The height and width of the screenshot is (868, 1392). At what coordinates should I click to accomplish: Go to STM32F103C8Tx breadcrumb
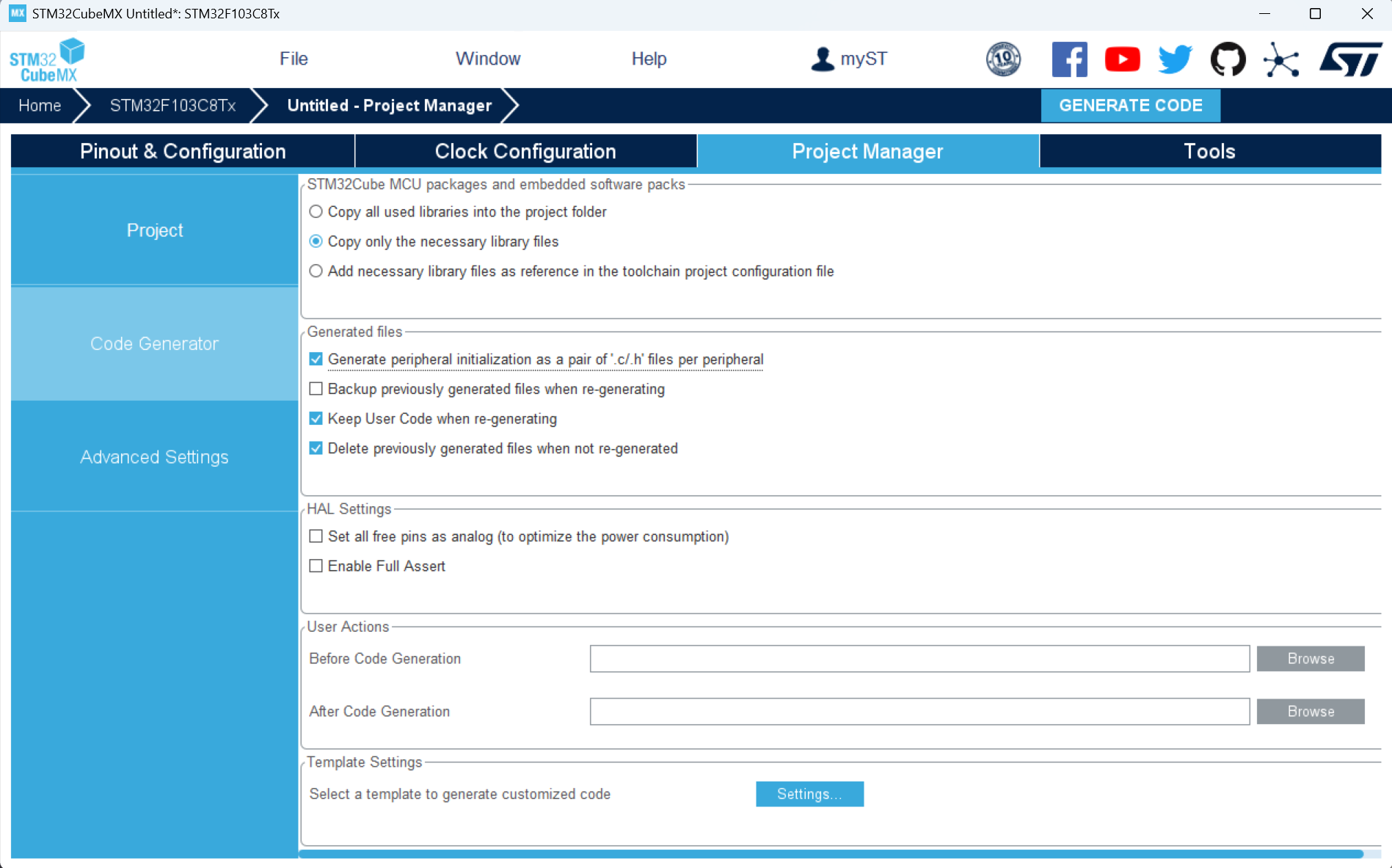pyautogui.click(x=172, y=106)
